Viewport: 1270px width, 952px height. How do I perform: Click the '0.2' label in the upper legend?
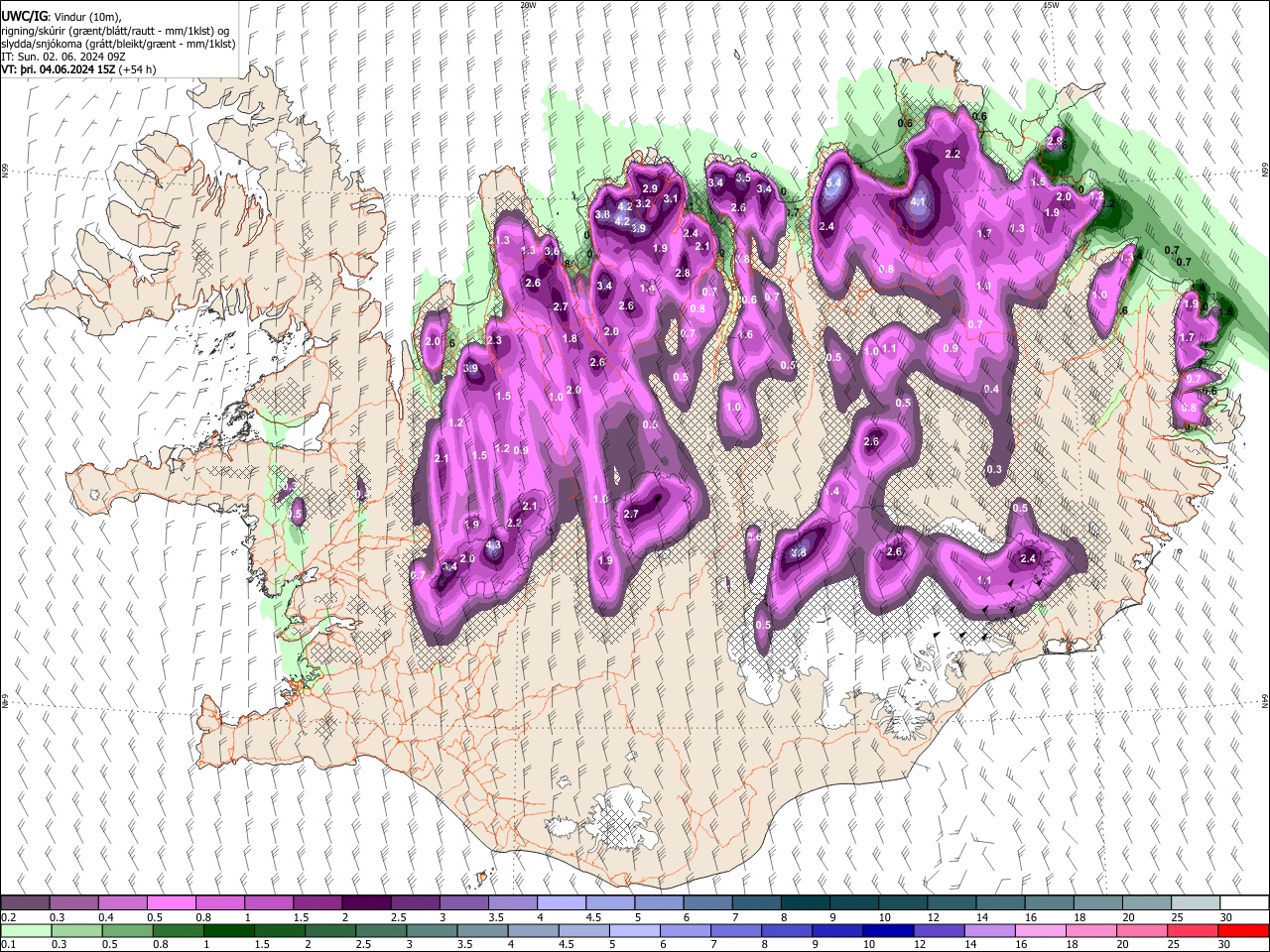click(9, 917)
